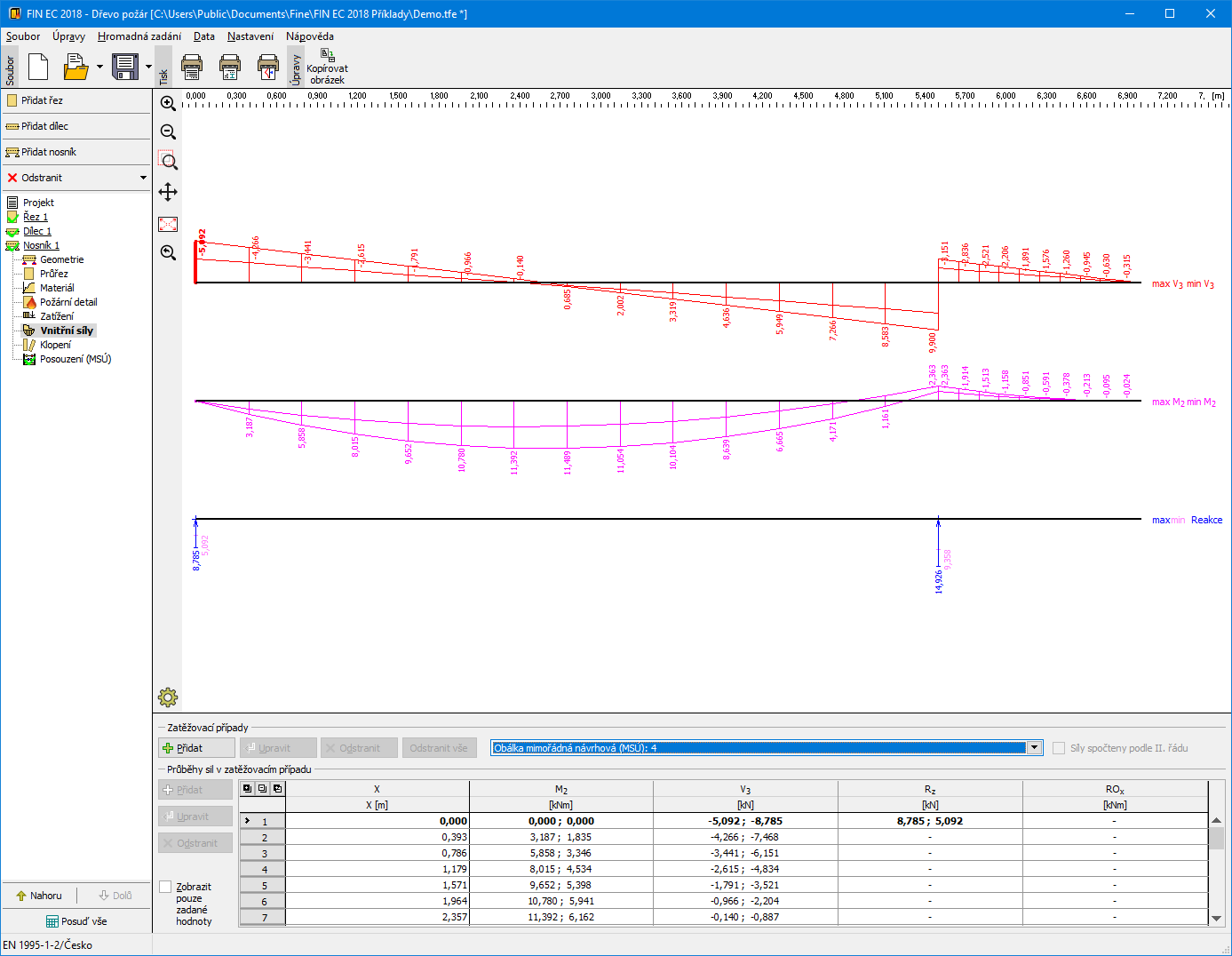Click M2 cell 11,392 ; 6,162
This screenshot has width=1232, height=956.
pyautogui.click(x=561, y=917)
